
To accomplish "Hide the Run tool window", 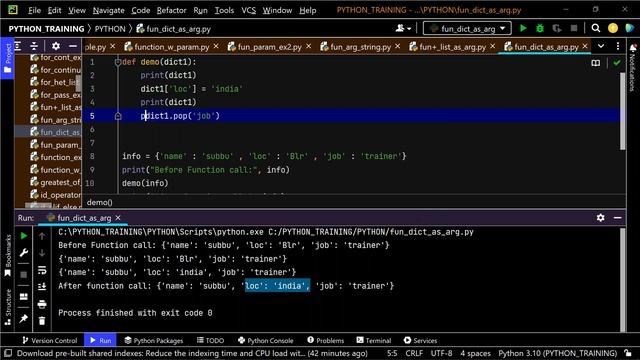I will (x=618, y=218).
